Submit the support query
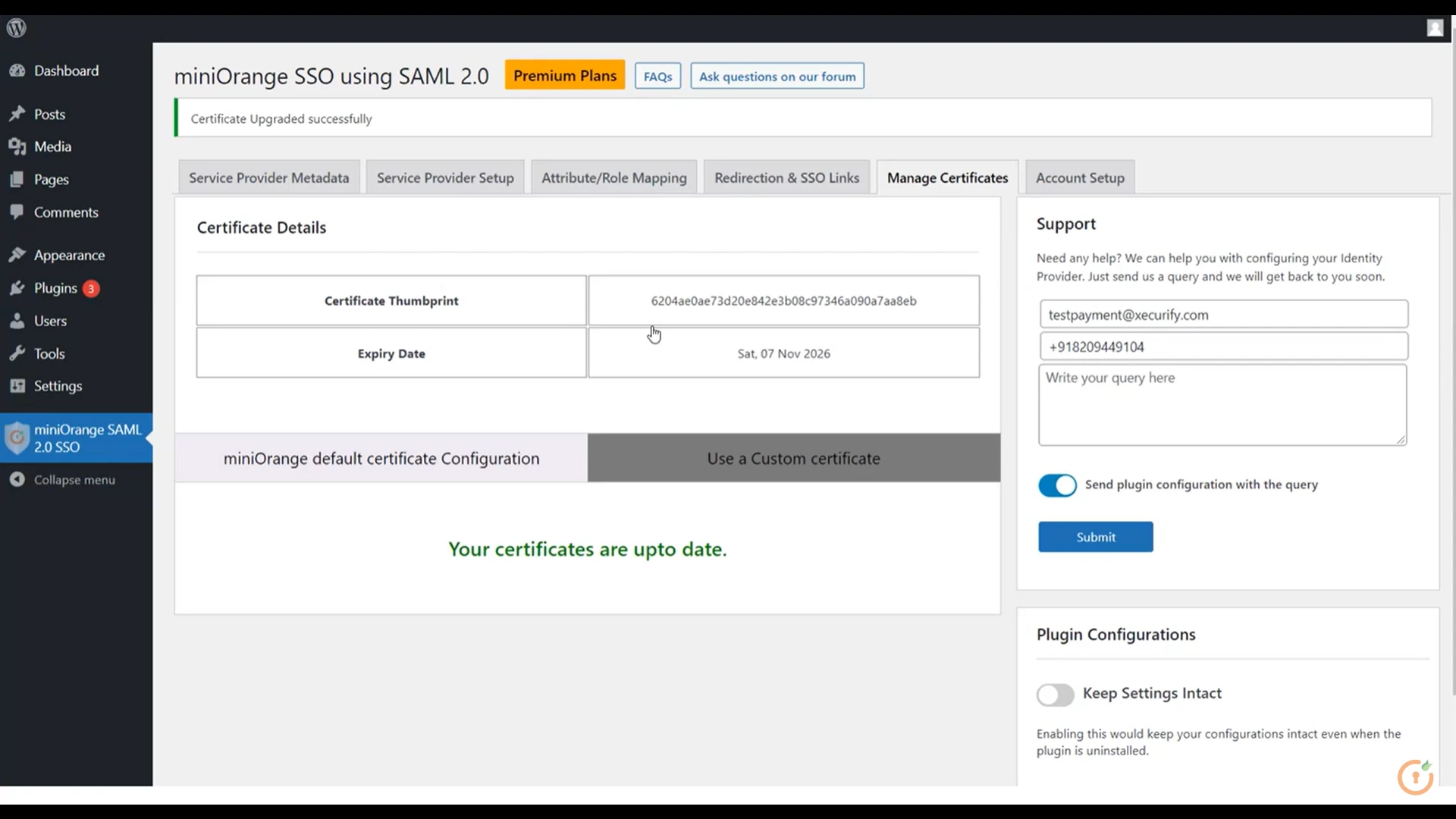 point(1096,537)
